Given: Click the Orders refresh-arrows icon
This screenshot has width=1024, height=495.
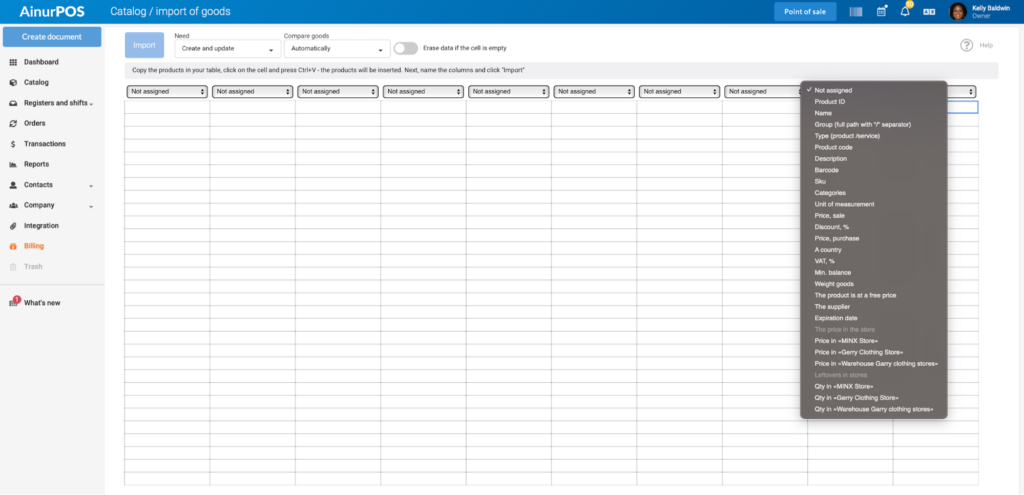Looking at the screenshot, I should pos(13,123).
